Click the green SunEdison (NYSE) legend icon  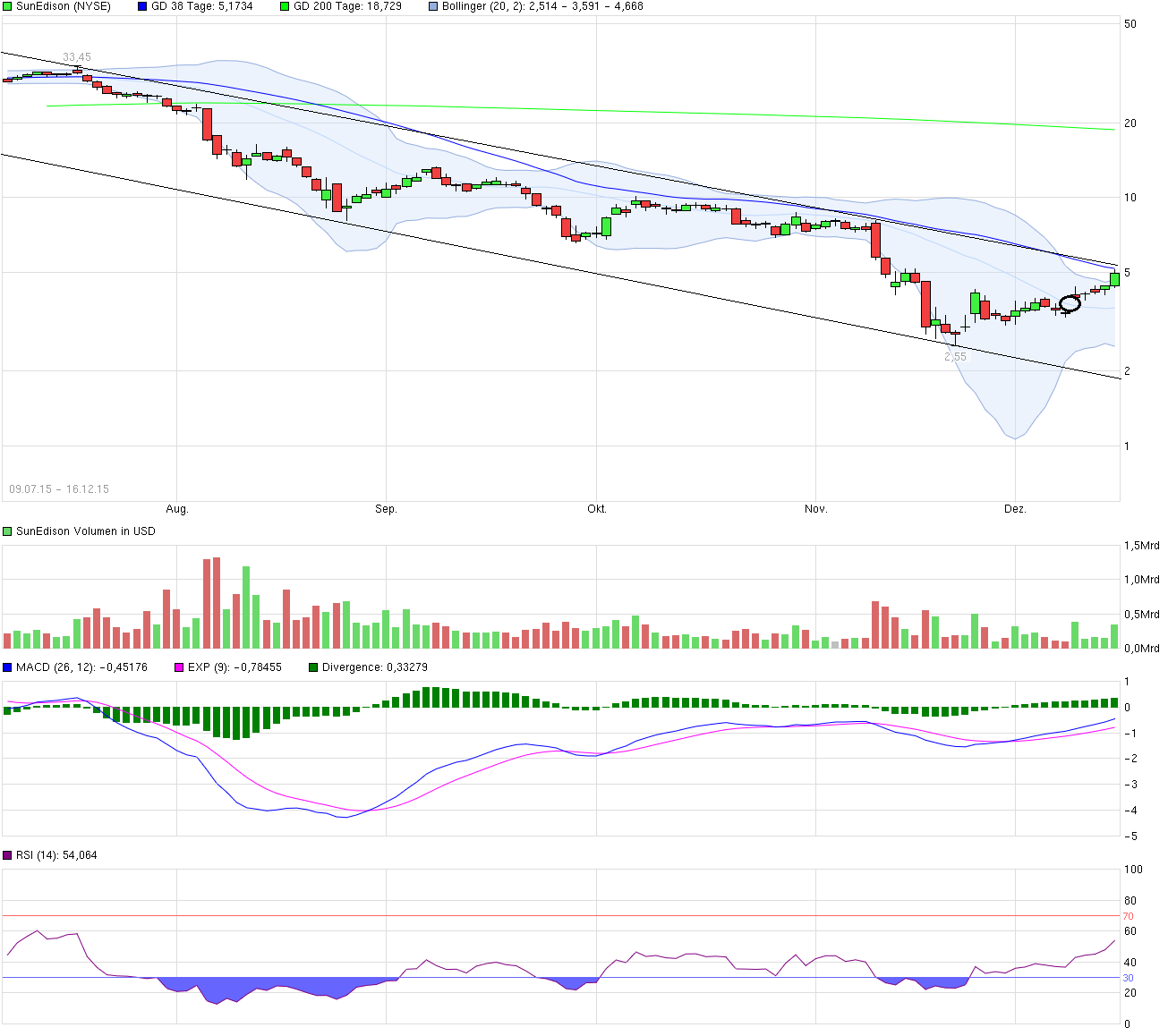[6, 6]
